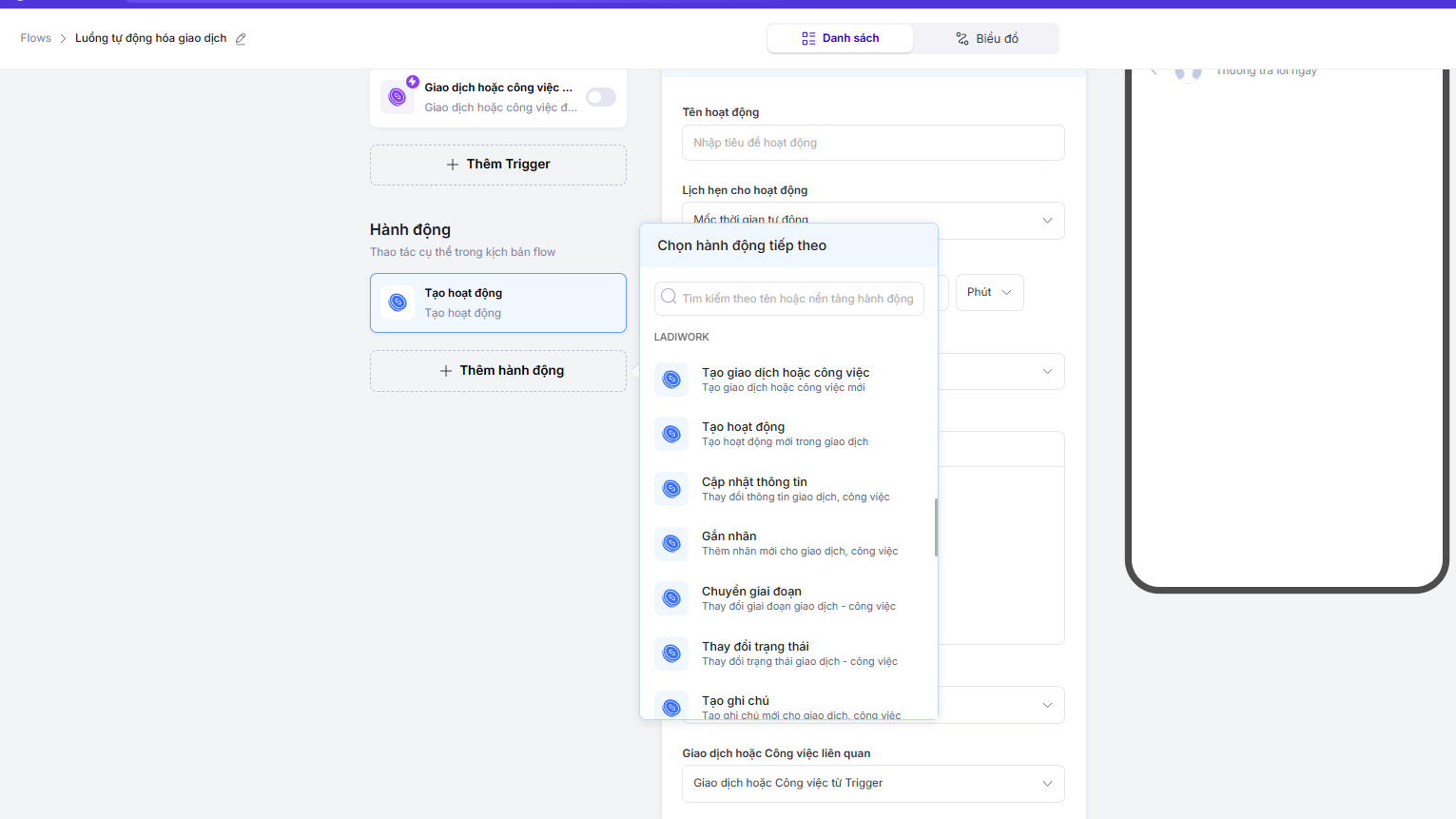Click icon next to Tạo giao dịch hoặc công việc

coord(671,380)
